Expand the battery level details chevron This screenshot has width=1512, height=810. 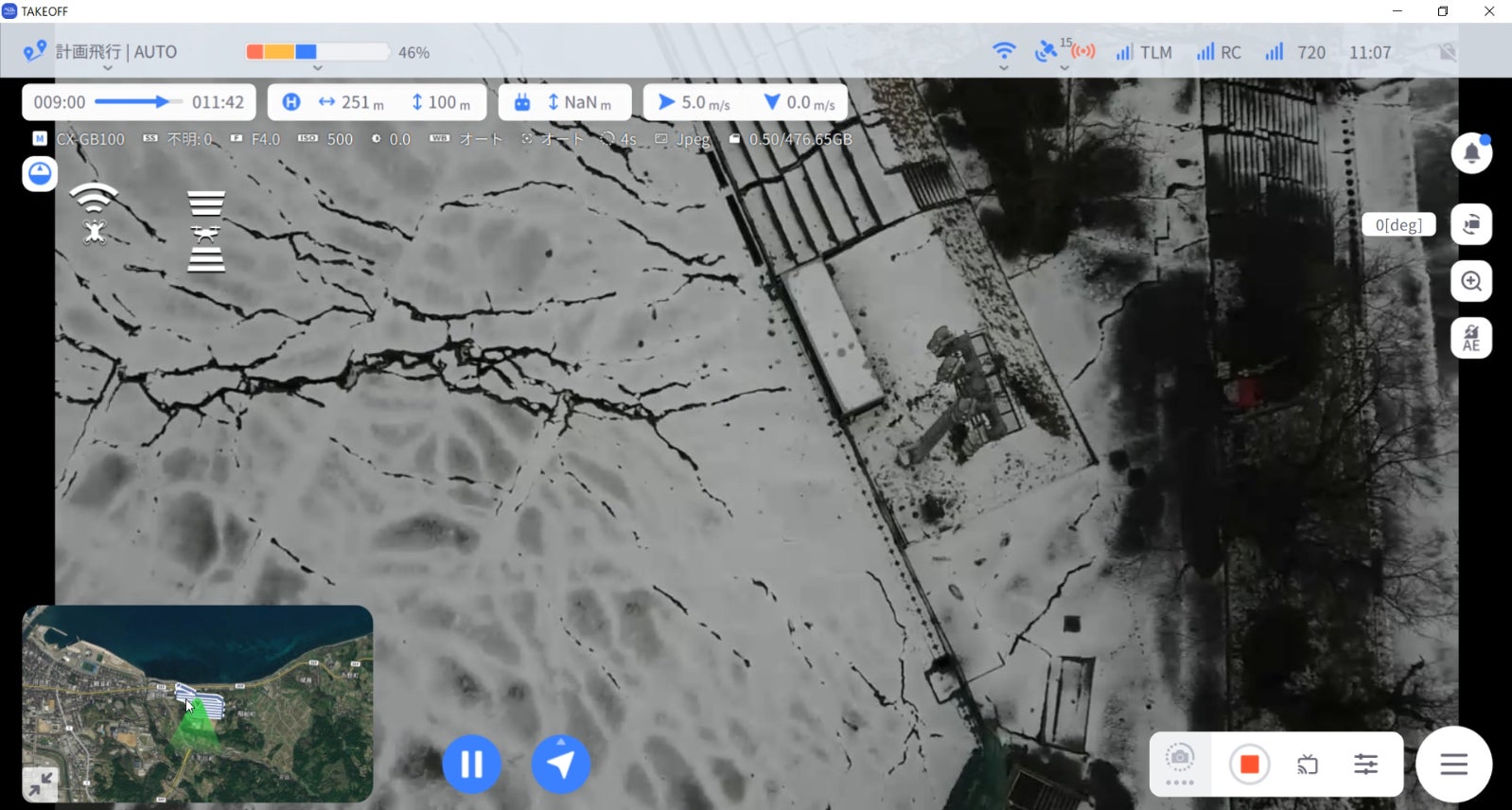317,68
